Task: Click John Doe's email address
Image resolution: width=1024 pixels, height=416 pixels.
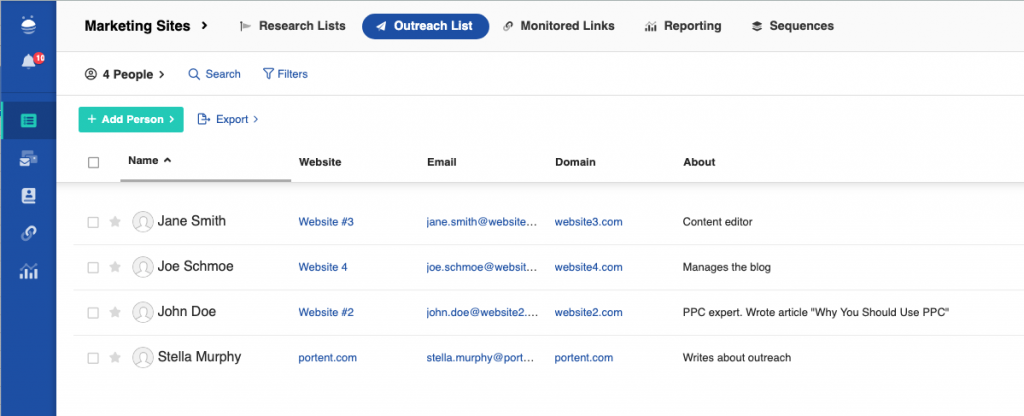Action: [x=482, y=312]
